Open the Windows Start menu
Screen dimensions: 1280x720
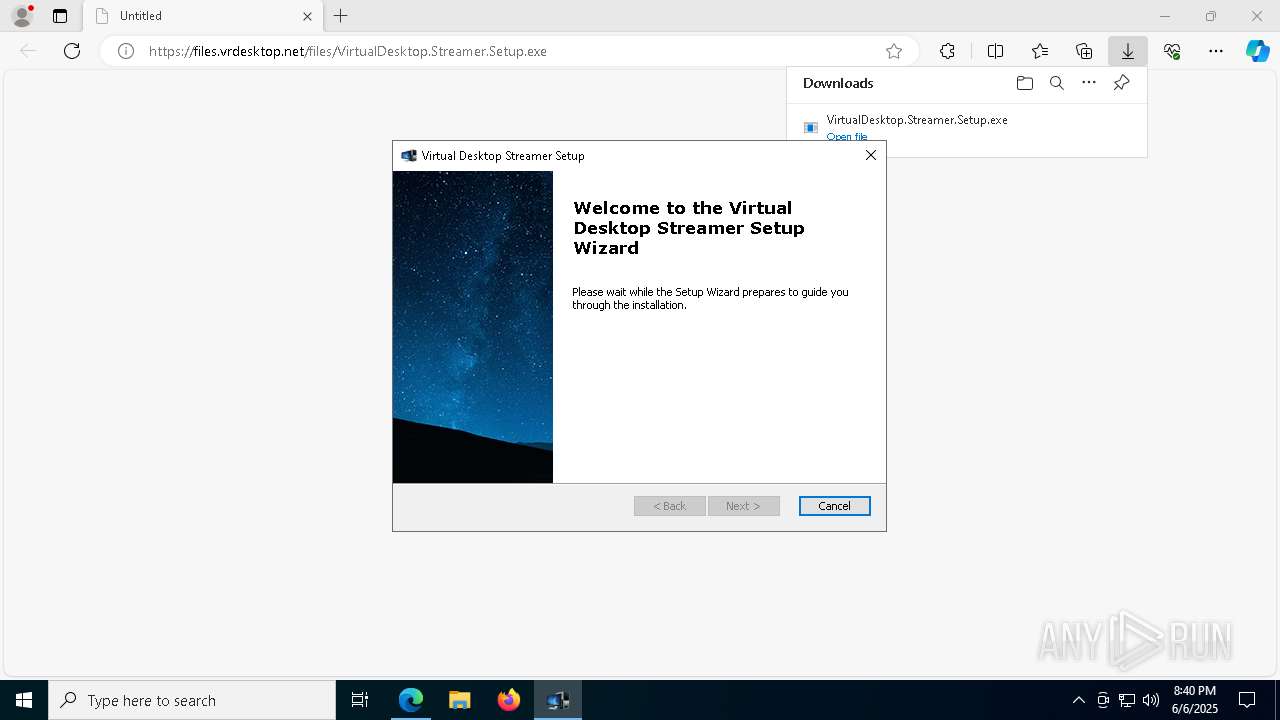24,700
